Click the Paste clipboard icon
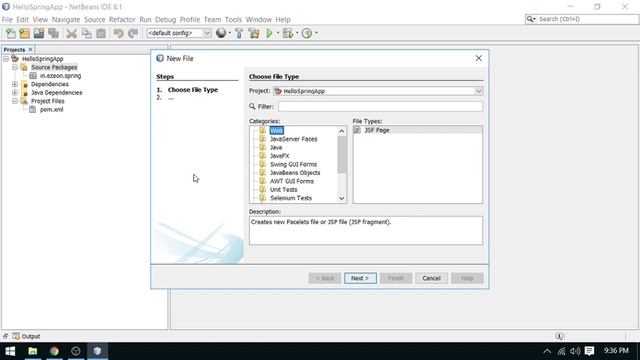 [x=101, y=33]
